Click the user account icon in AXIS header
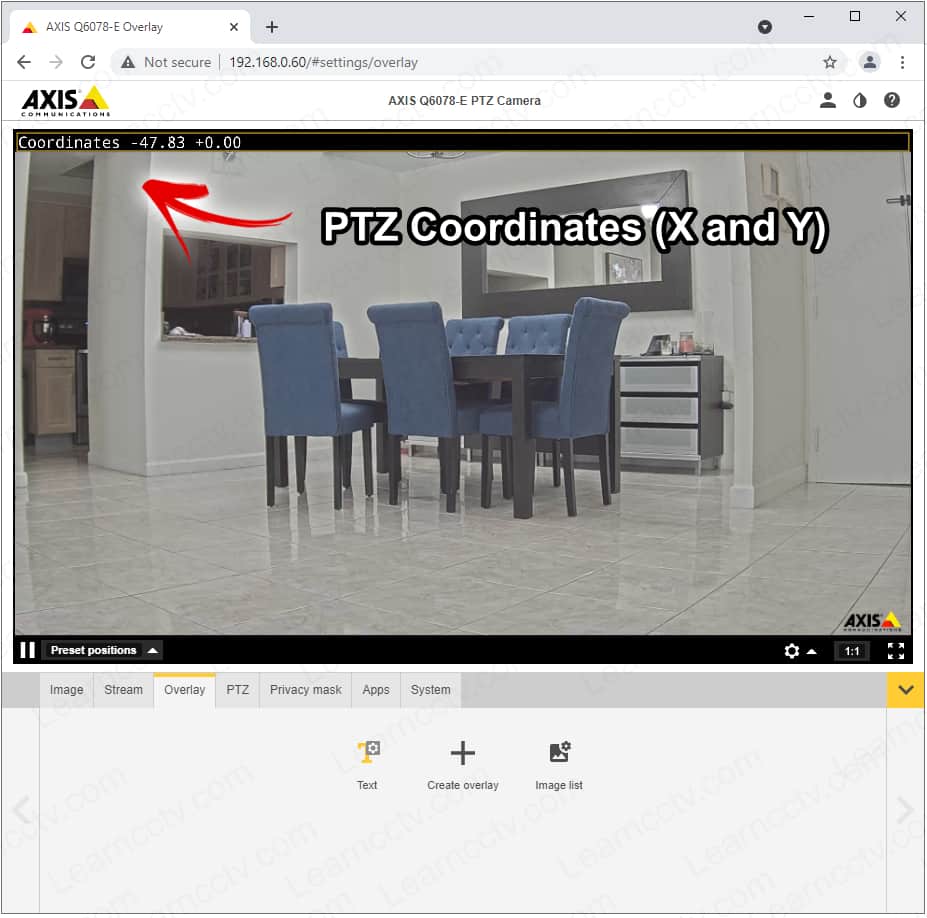This screenshot has width=927, height=918. point(828,100)
